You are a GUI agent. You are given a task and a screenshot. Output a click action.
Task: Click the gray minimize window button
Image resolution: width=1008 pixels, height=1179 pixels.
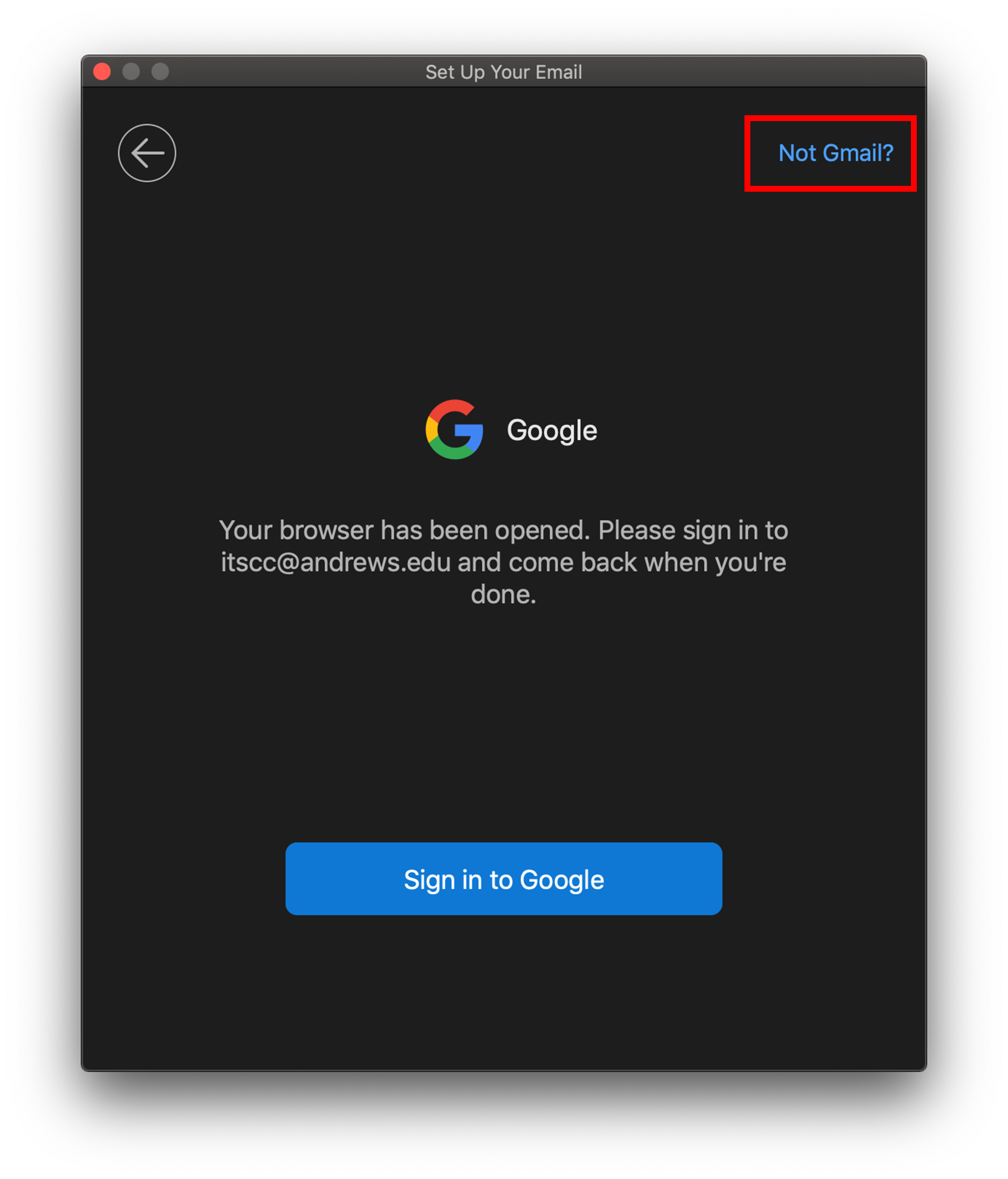(131, 72)
